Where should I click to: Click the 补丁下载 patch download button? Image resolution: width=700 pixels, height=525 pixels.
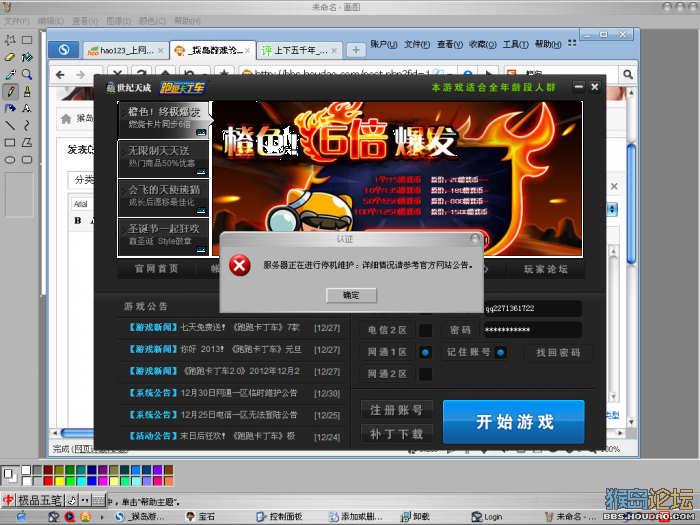click(x=397, y=433)
